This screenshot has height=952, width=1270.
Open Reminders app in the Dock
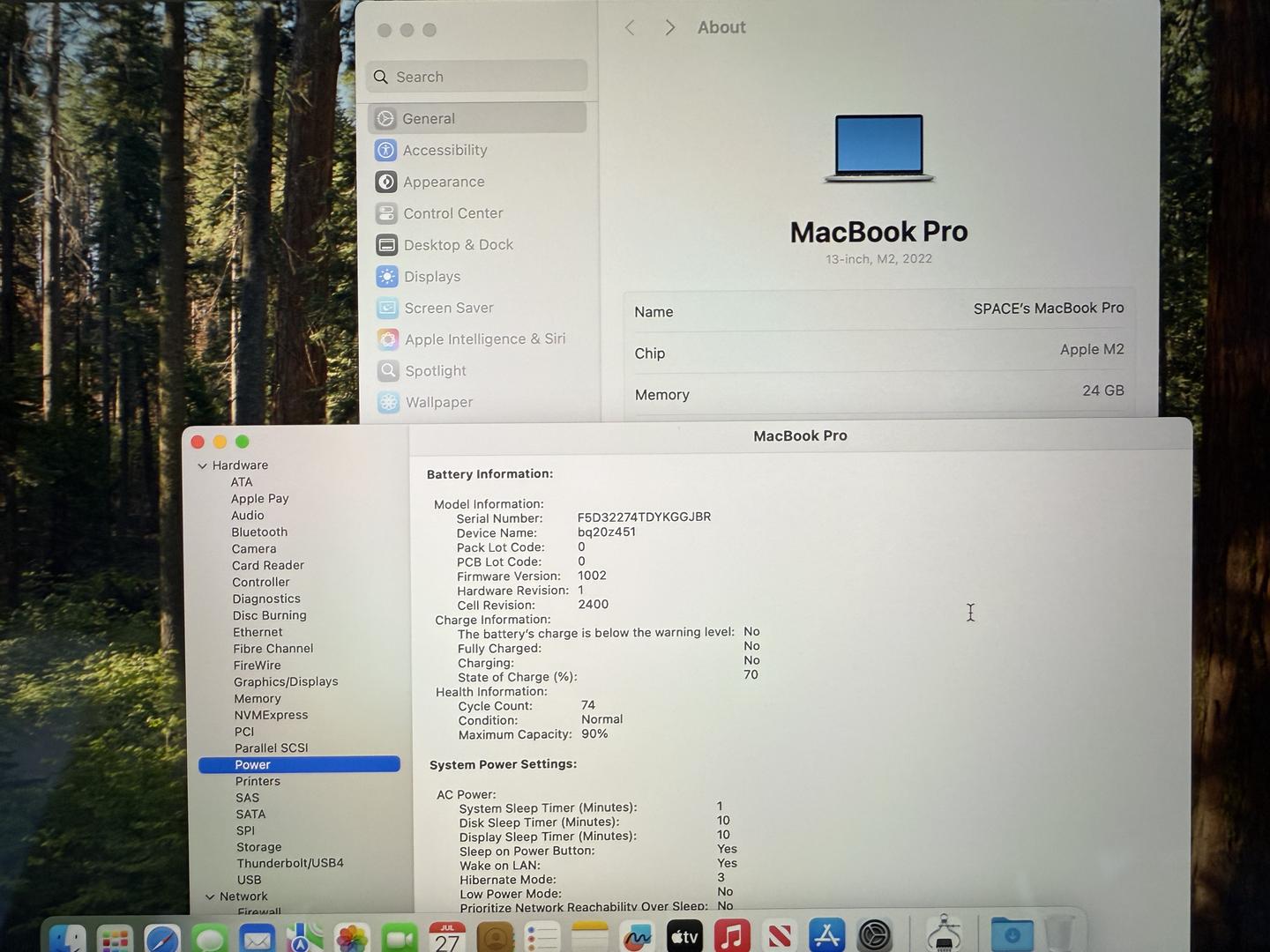[542, 937]
